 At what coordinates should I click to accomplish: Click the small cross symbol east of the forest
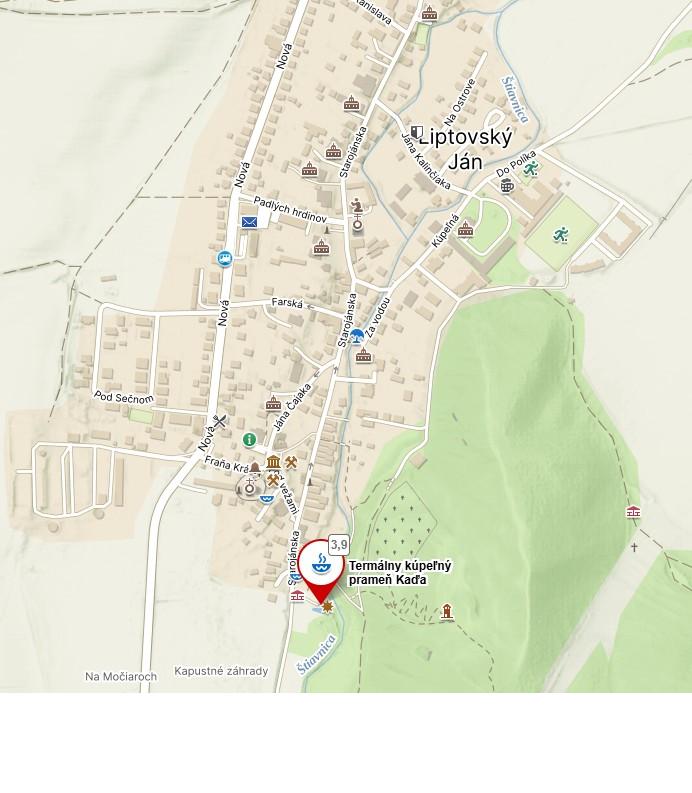coord(634,547)
